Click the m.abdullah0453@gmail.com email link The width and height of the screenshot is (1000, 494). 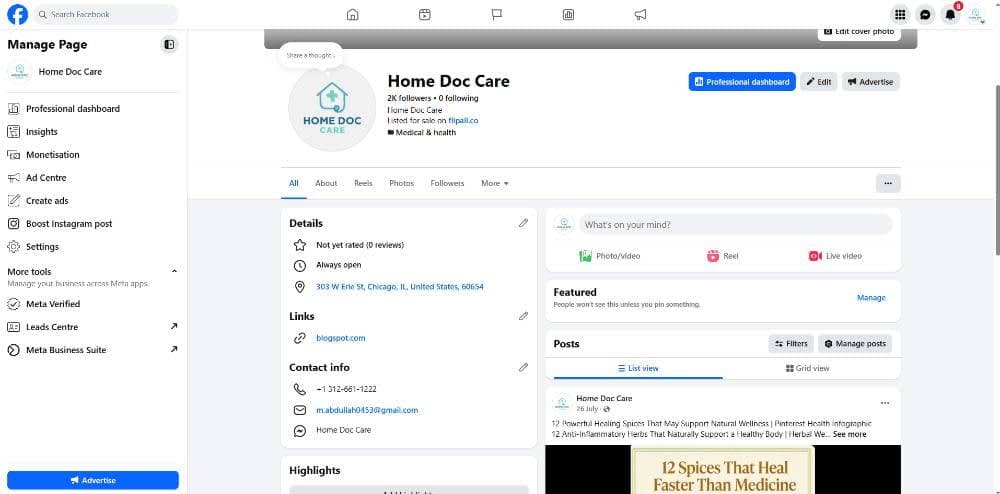pyautogui.click(x=367, y=410)
